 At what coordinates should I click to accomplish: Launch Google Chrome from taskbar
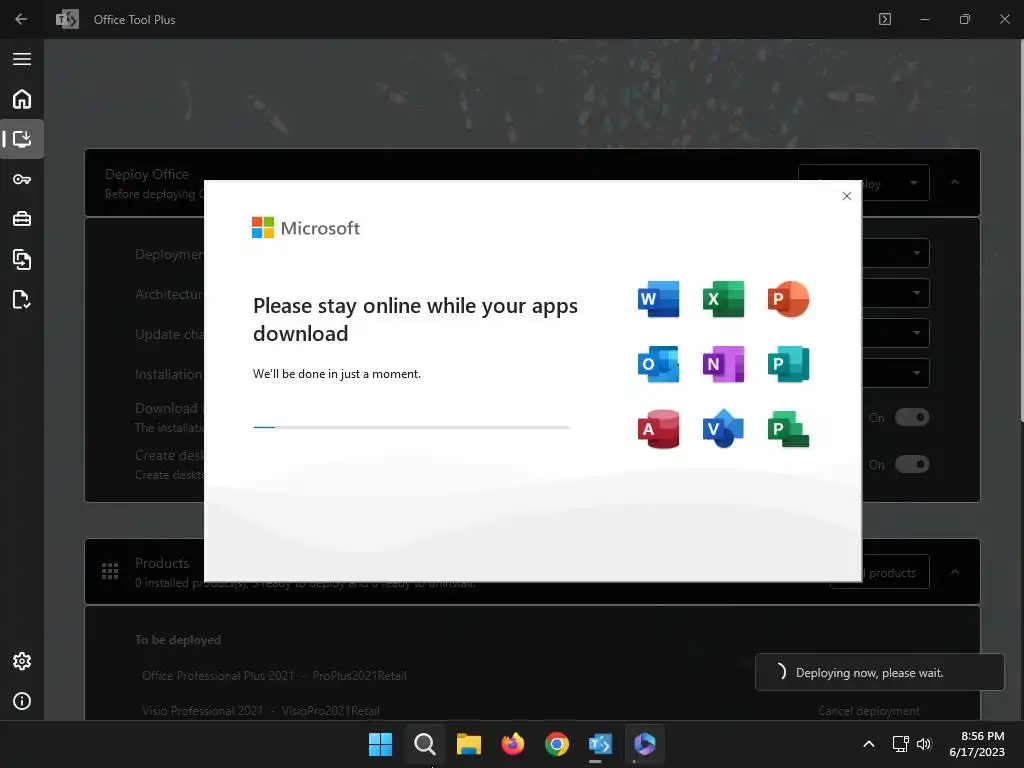coord(556,744)
